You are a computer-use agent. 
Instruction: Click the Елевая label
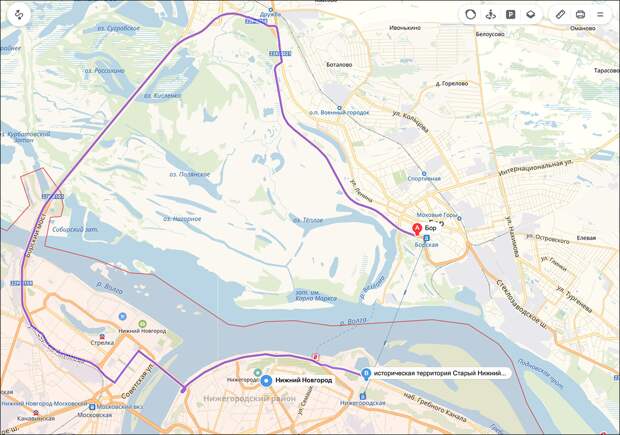[586, 238]
